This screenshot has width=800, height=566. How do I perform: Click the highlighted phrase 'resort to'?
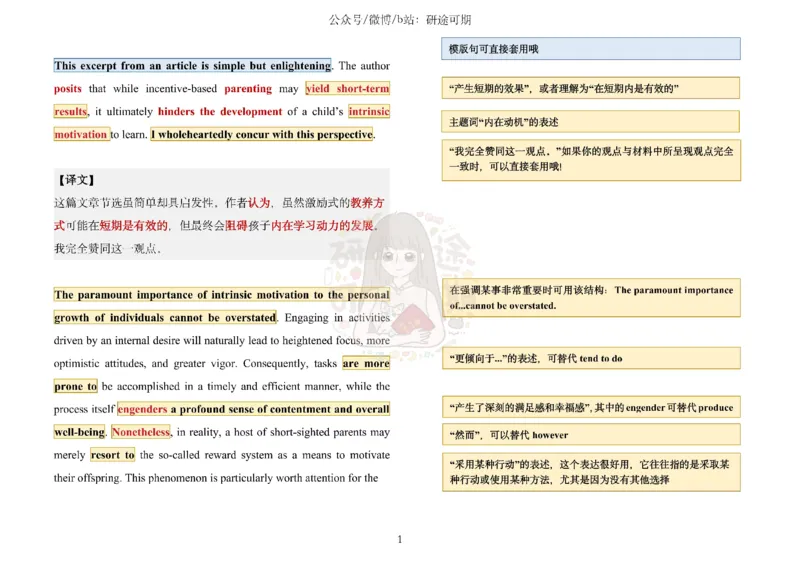click(113, 455)
